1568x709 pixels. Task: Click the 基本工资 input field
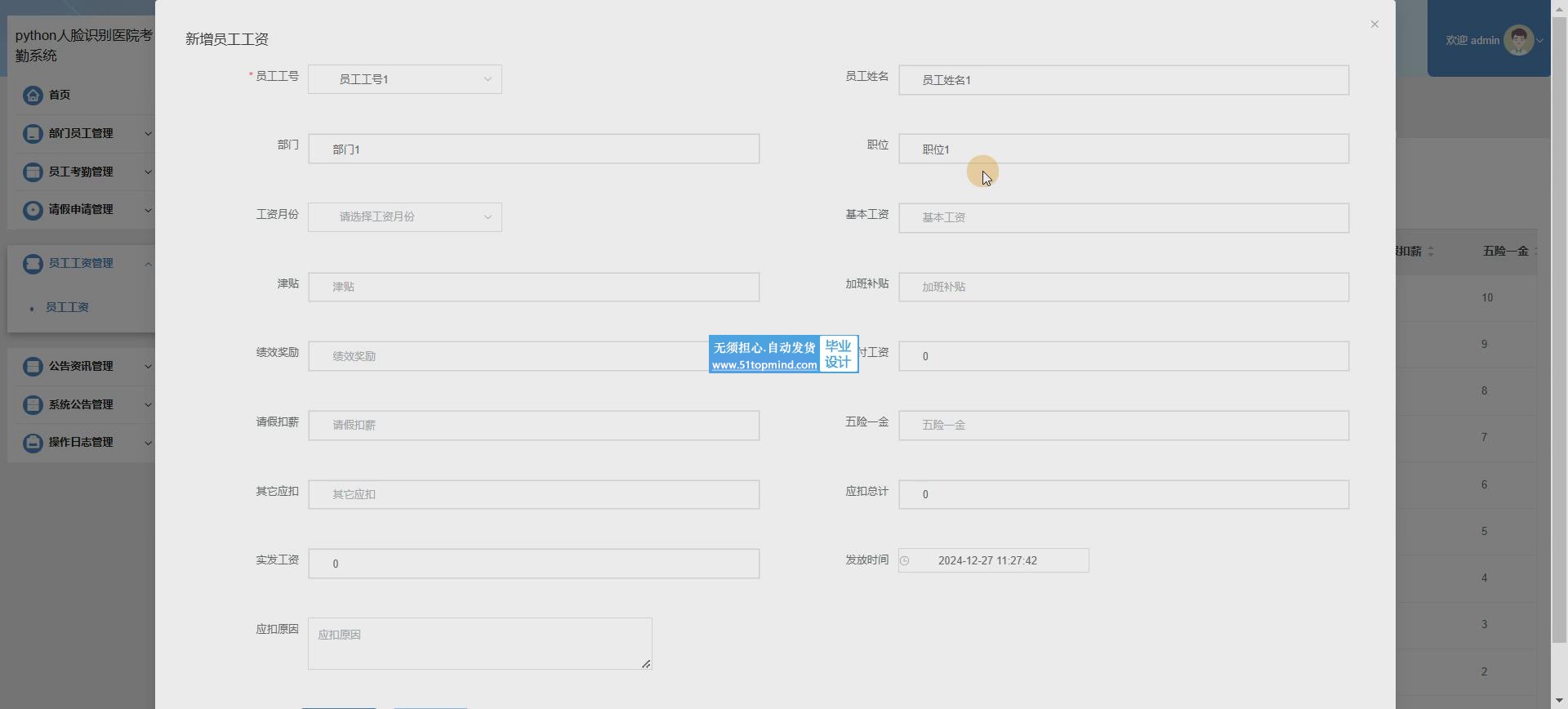pyautogui.click(x=1123, y=218)
